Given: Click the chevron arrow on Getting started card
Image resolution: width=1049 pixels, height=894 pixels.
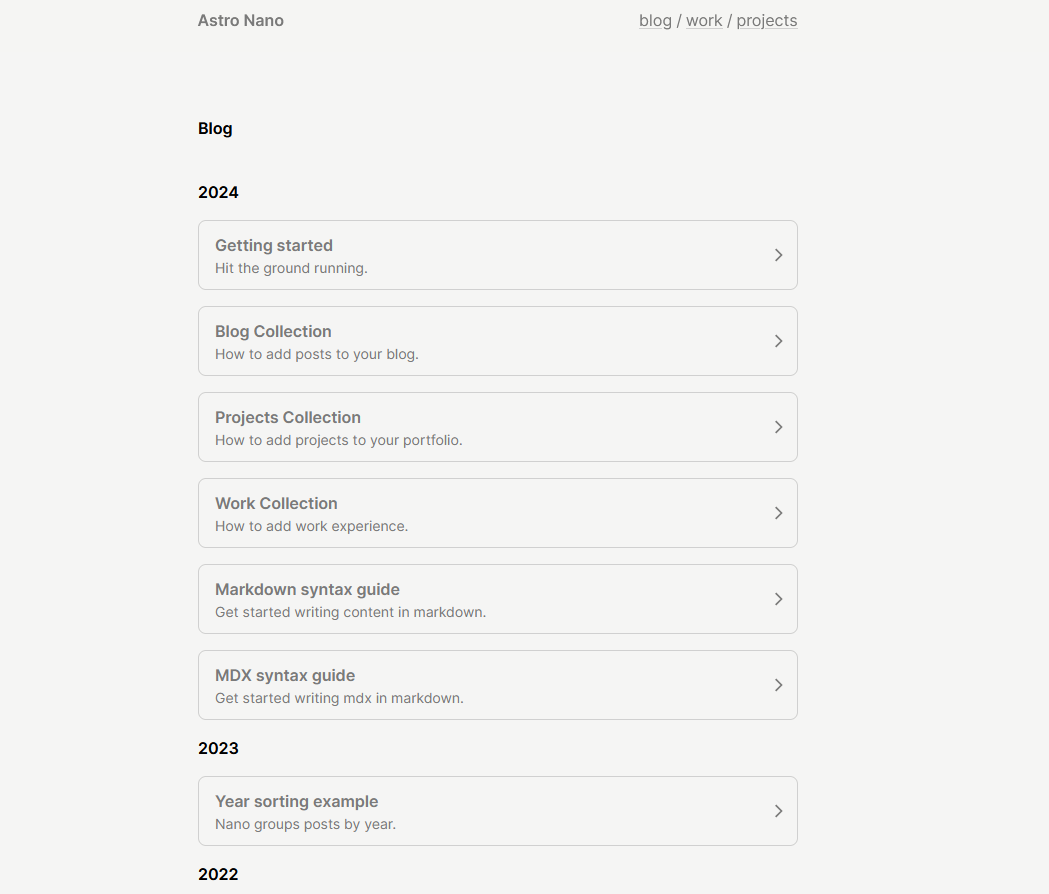Looking at the screenshot, I should (778, 255).
